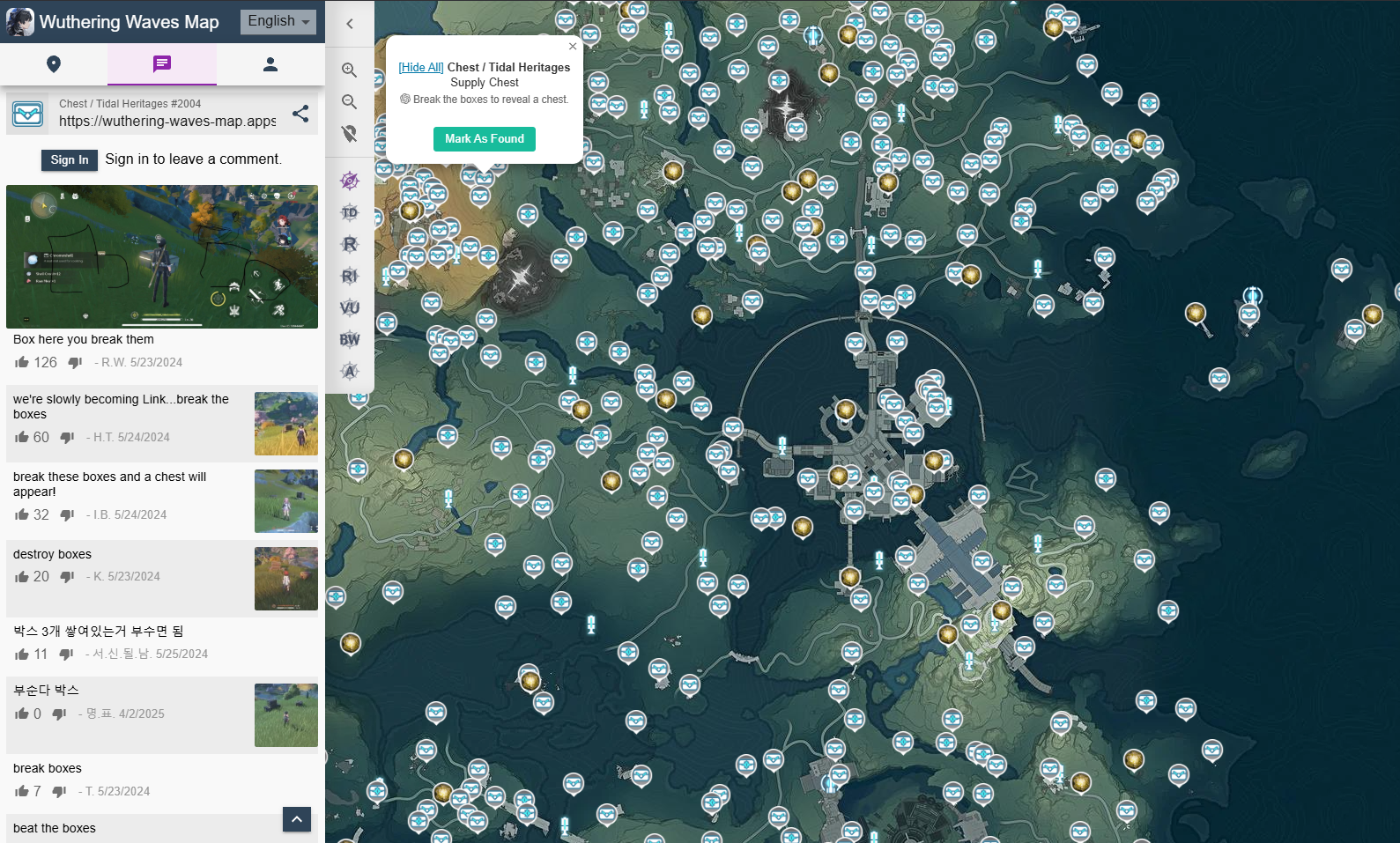Zoom out of the map
Viewport: 1400px width, 843px height.
click(x=350, y=101)
